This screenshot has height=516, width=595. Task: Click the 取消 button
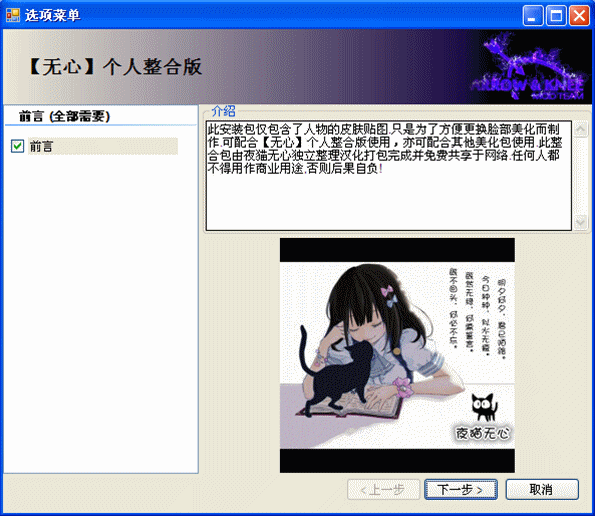point(542,489)
